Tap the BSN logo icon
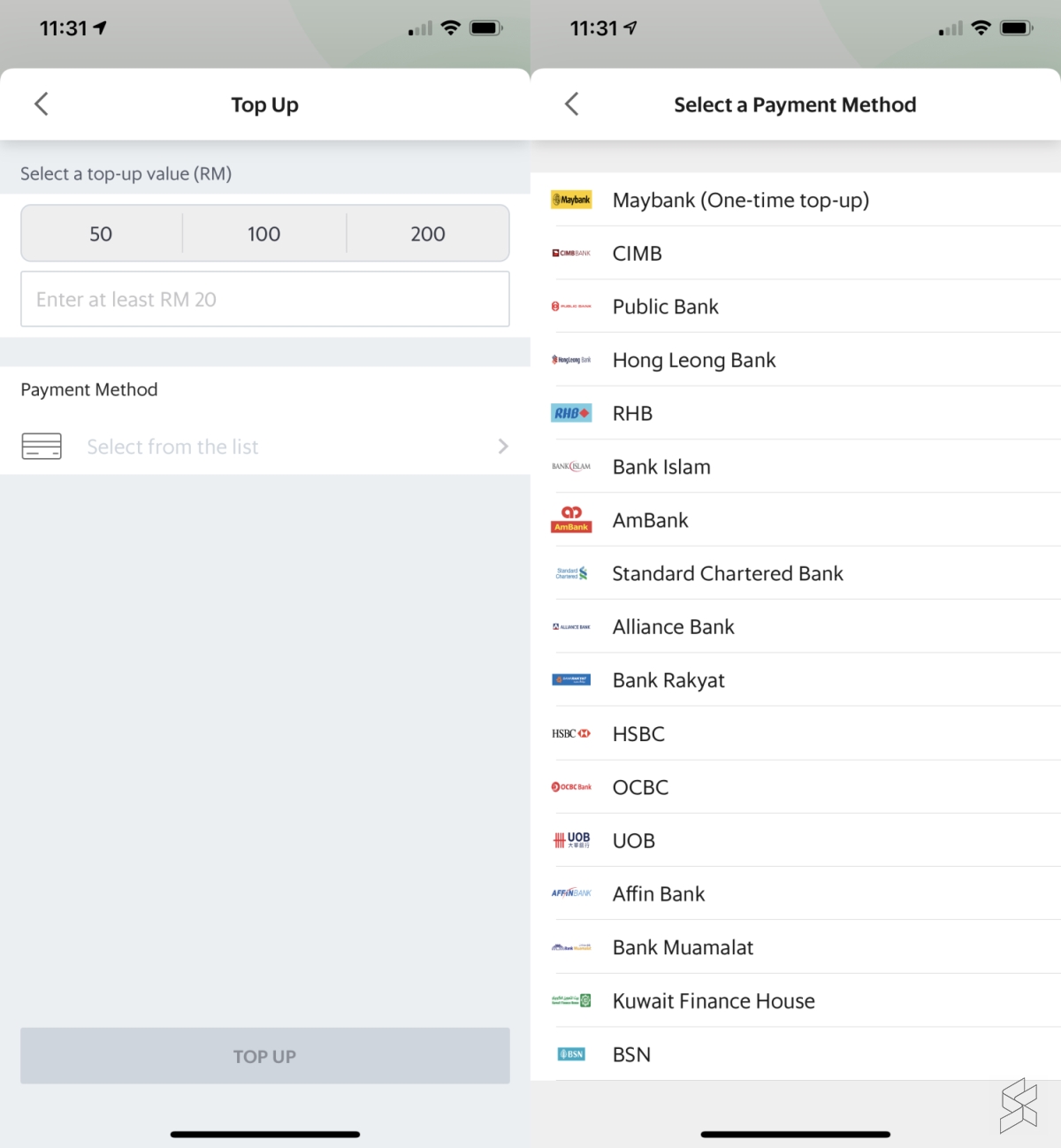The image size is (1061, 1148). click(571, 1053)
